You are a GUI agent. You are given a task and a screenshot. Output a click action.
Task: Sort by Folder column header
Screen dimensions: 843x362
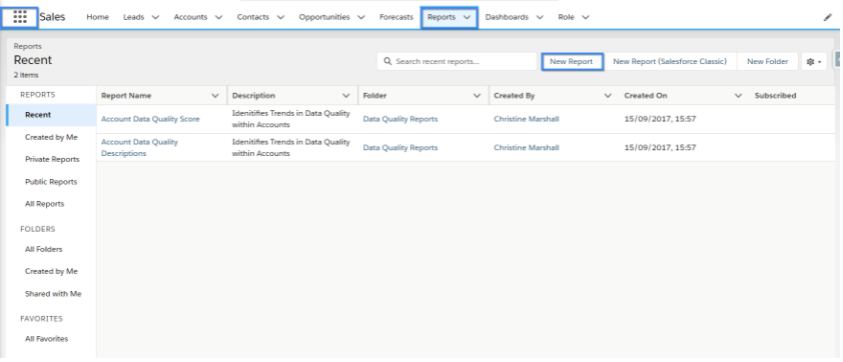375,96
